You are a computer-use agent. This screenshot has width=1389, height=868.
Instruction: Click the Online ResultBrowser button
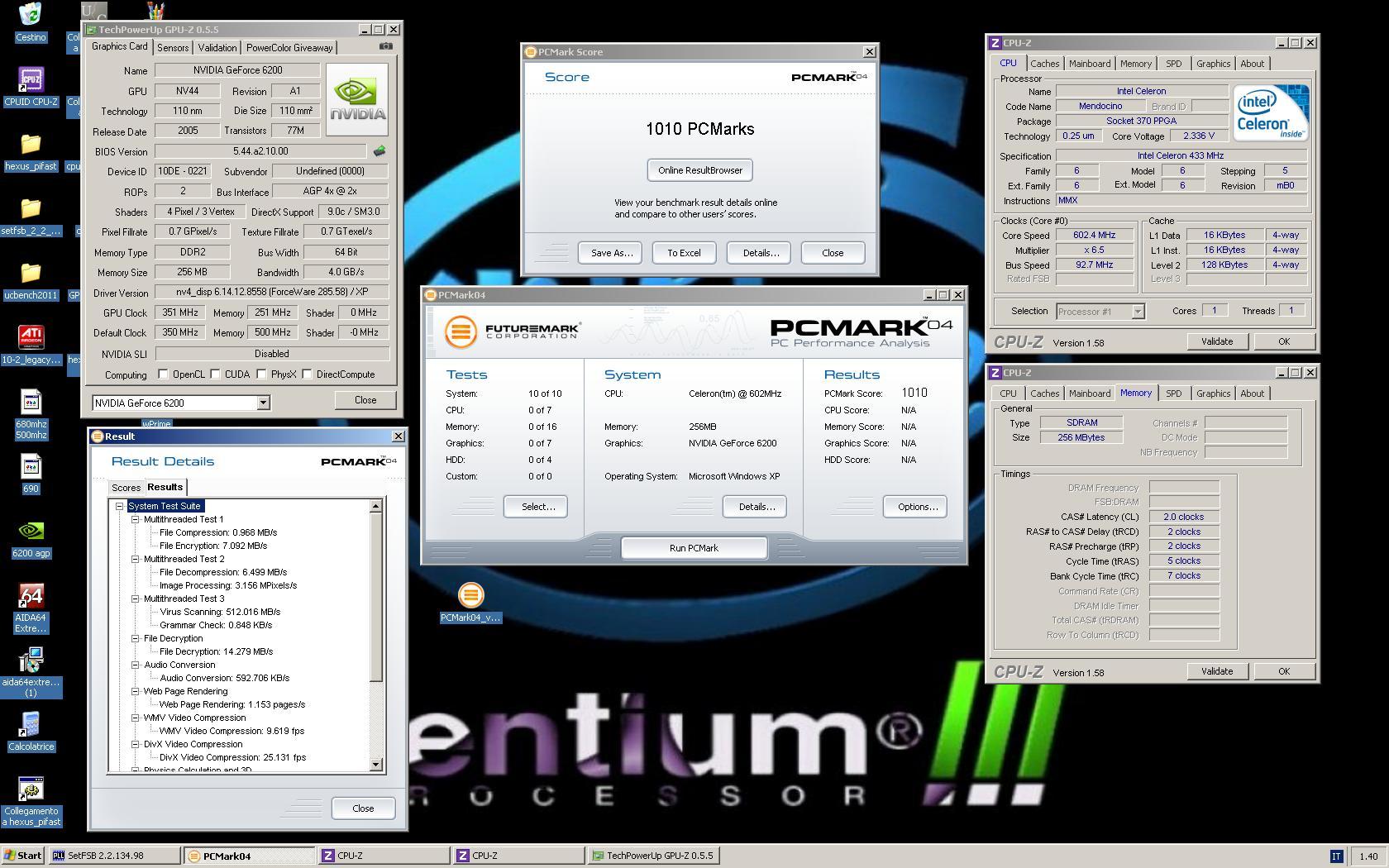coord(699,170)
